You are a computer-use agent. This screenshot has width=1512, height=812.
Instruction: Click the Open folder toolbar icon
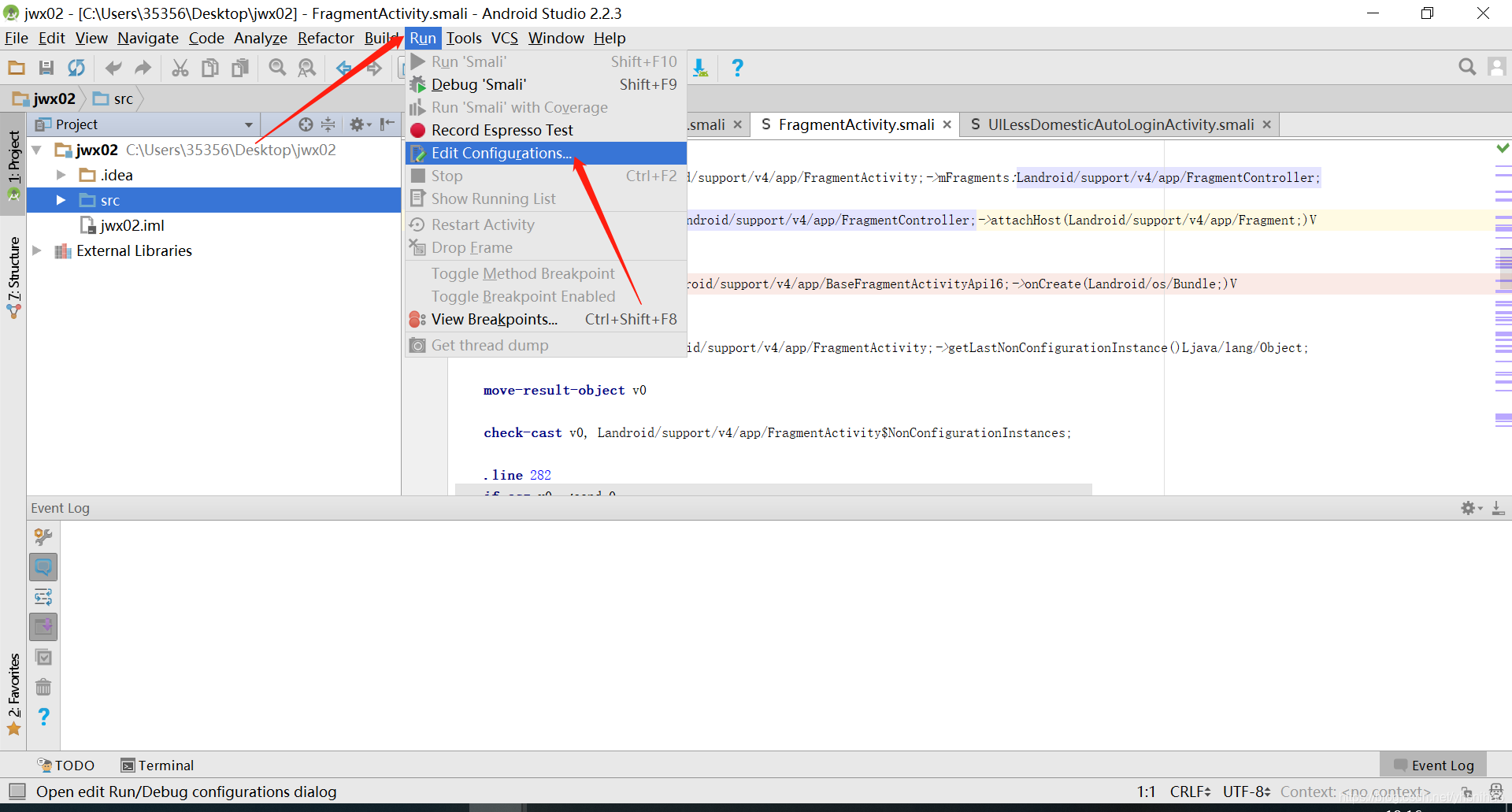(17, 68)
